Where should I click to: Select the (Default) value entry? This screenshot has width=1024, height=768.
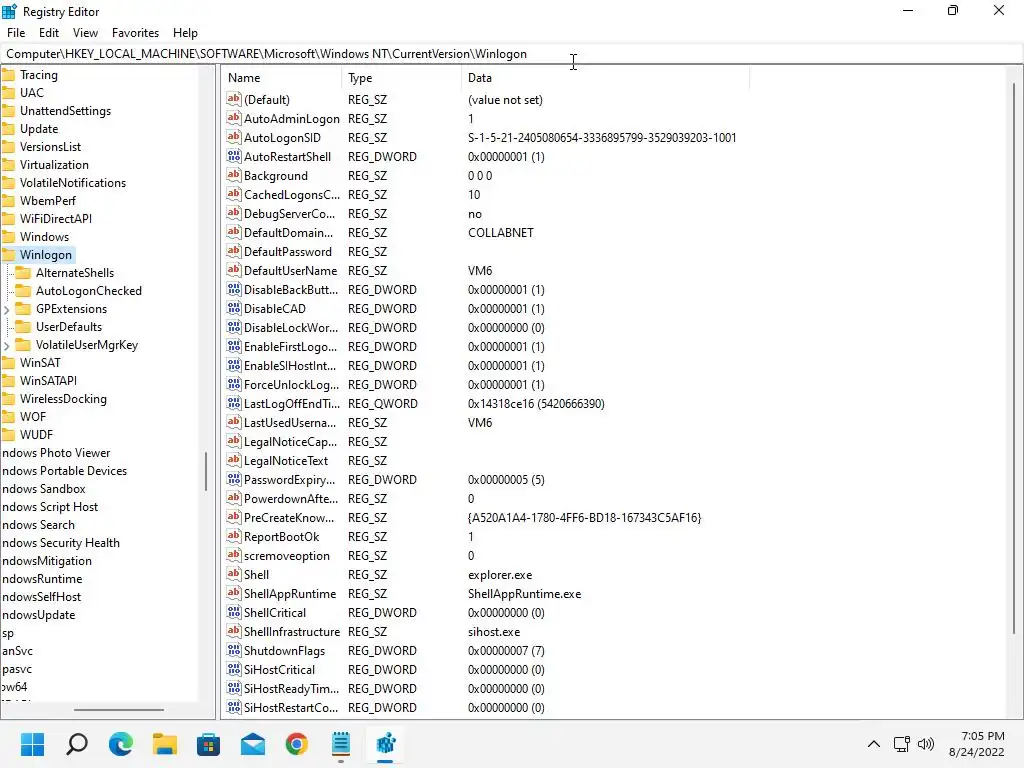[266, 99]
